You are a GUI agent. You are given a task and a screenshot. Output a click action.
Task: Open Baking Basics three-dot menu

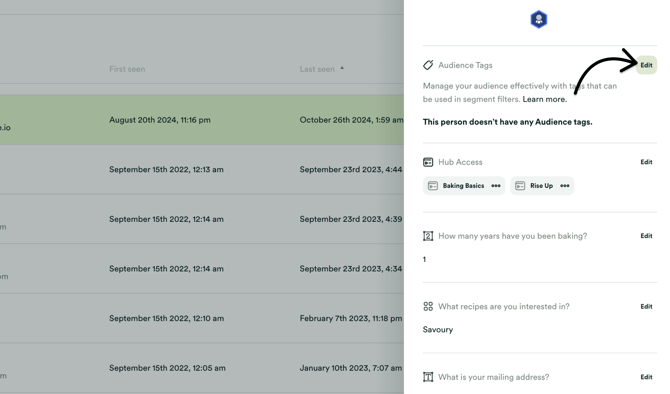click(x=496, y=186)
